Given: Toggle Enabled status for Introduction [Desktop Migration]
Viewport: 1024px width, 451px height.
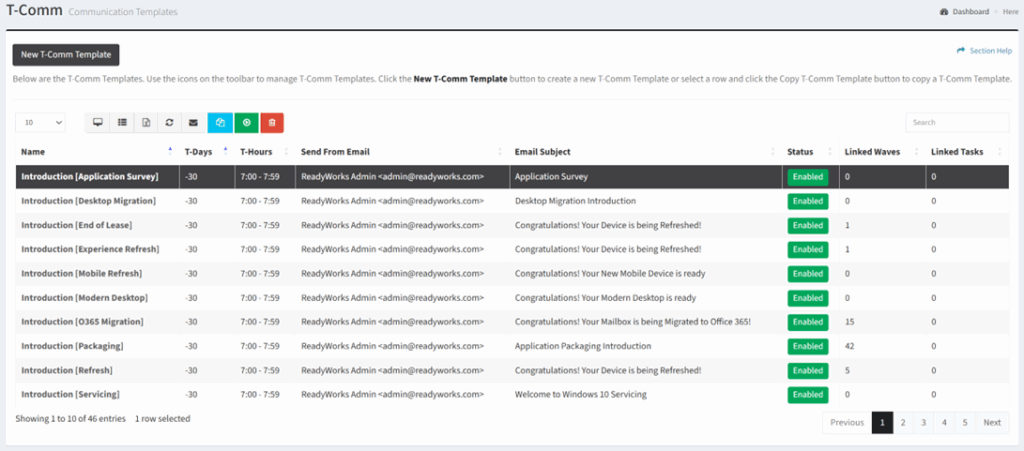Looking at the screenshot, I should point(807,201).
